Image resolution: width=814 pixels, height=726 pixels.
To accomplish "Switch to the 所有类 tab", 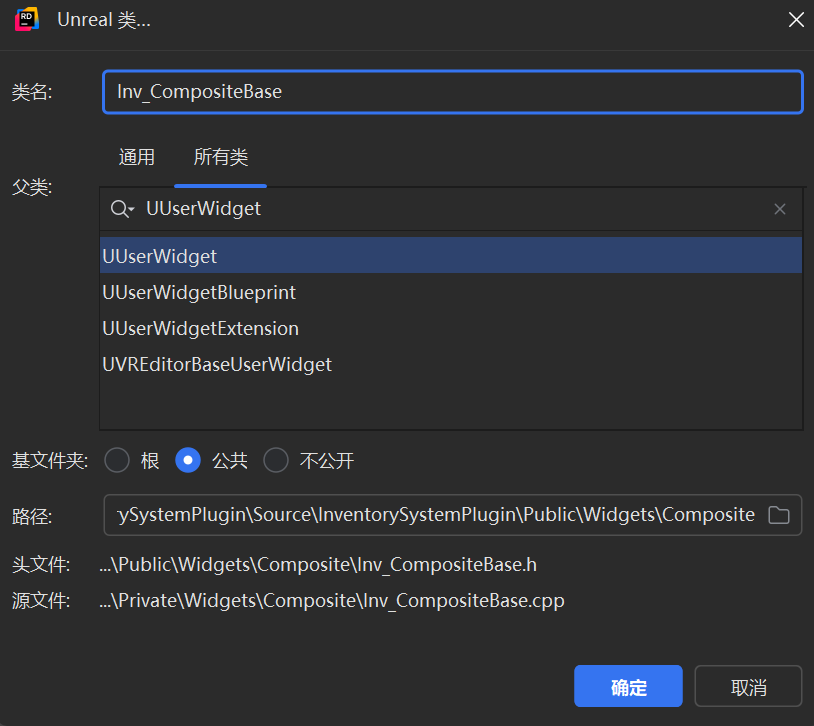I will [x=221, y=157].
